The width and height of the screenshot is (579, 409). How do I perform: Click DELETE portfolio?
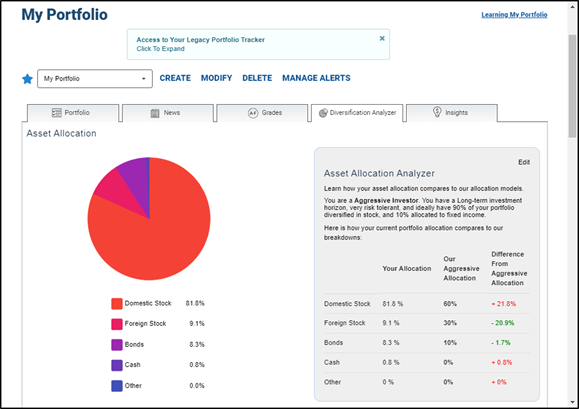point(257,78)
